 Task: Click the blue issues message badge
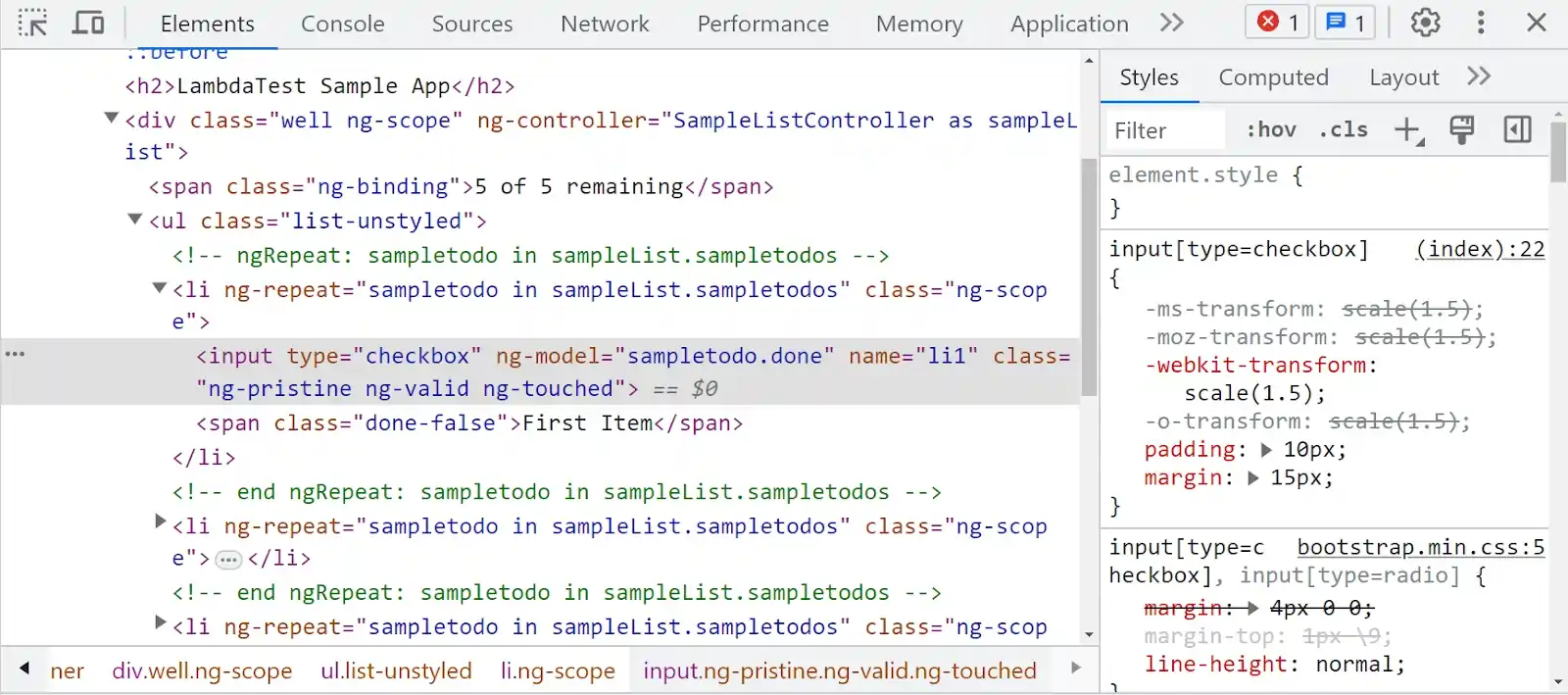(x=1345, y=22)
